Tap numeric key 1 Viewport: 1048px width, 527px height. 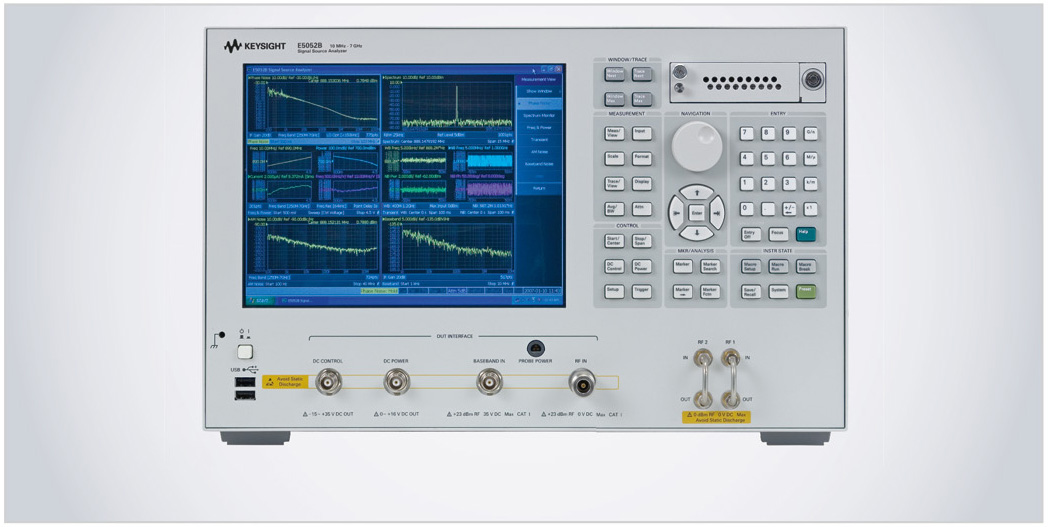(747, 184)
